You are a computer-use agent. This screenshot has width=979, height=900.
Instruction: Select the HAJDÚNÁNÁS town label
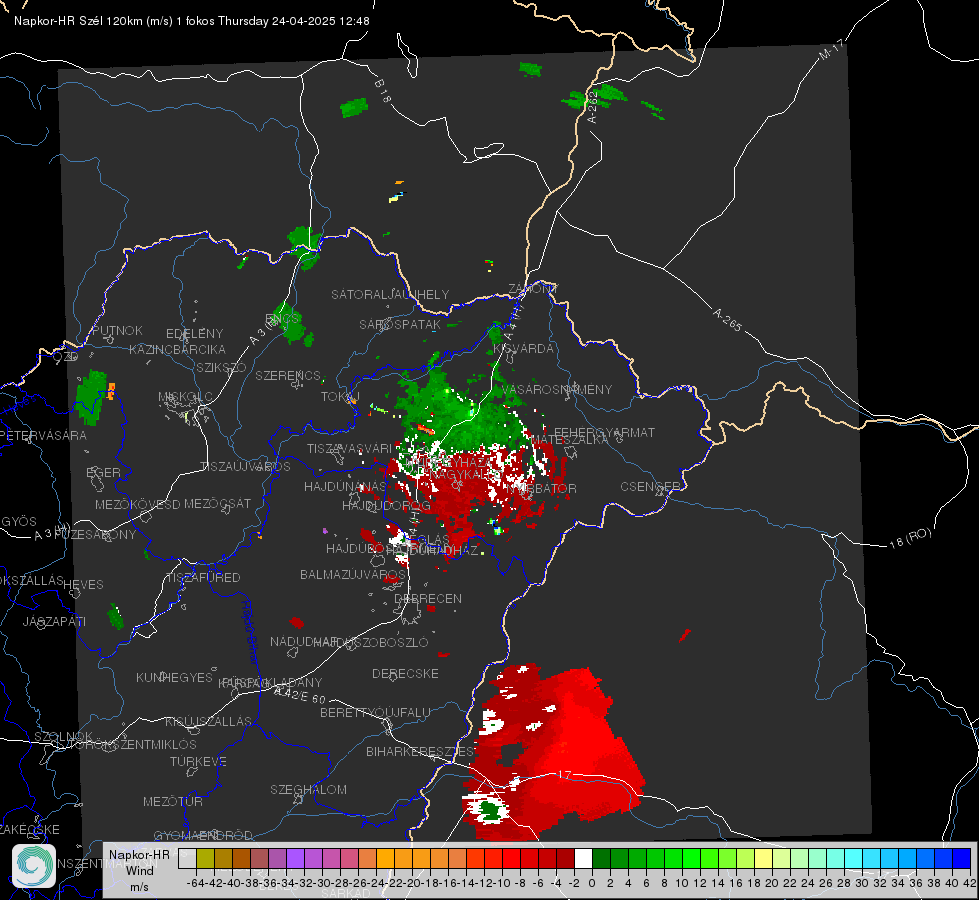345,486
